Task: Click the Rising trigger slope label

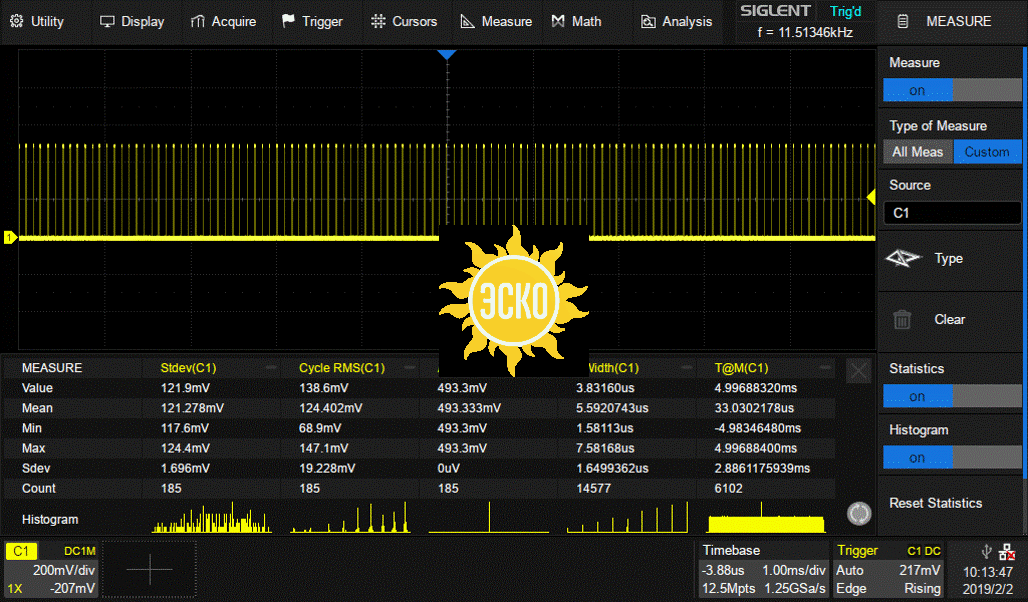Action: (922, 588)
